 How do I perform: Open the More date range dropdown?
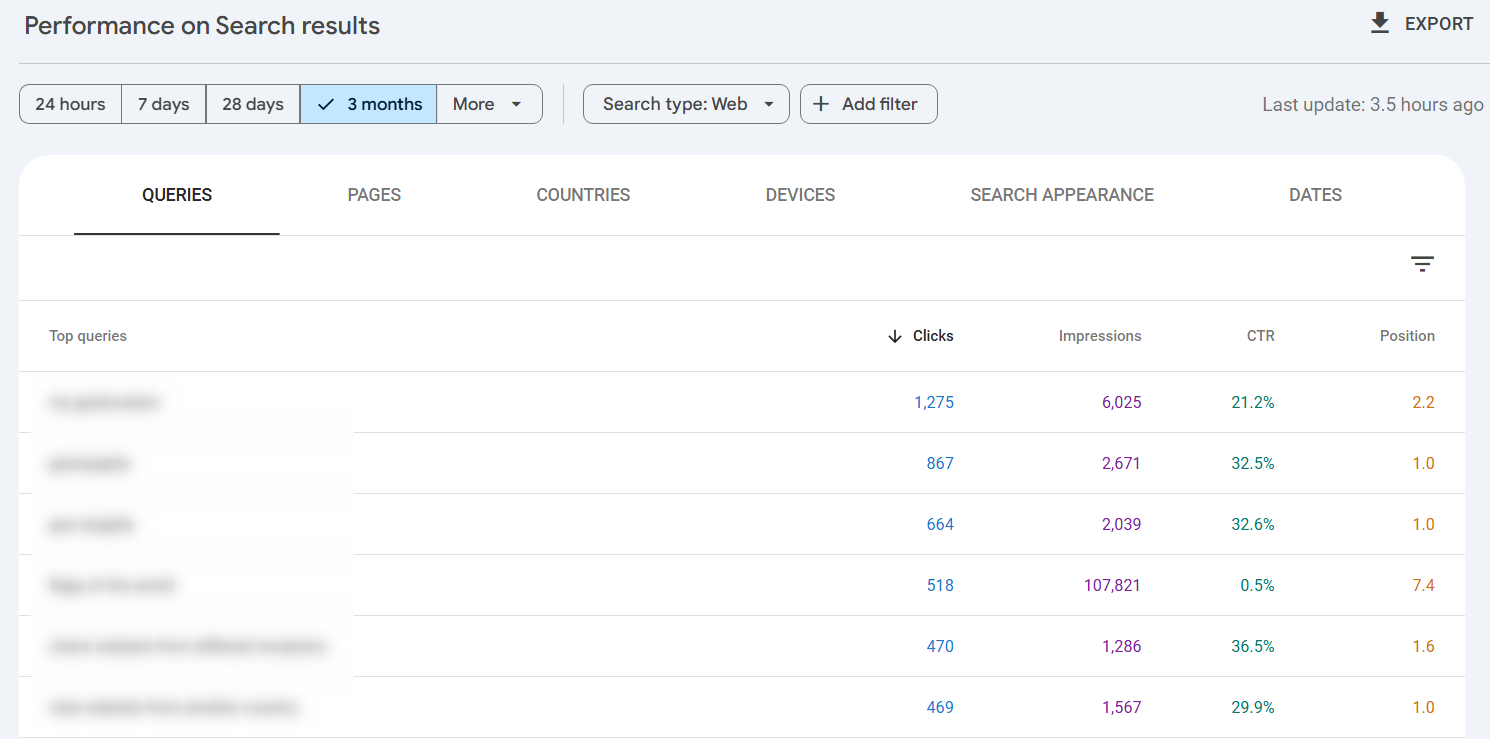(489, 104)
